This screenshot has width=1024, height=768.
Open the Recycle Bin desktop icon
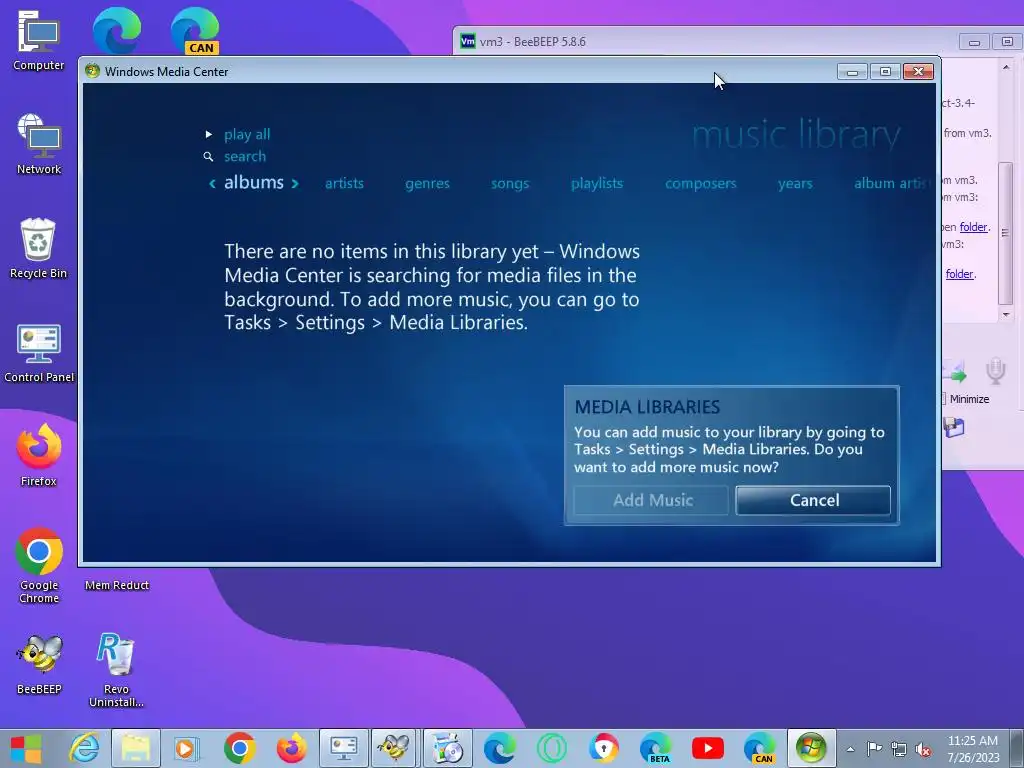39,248
